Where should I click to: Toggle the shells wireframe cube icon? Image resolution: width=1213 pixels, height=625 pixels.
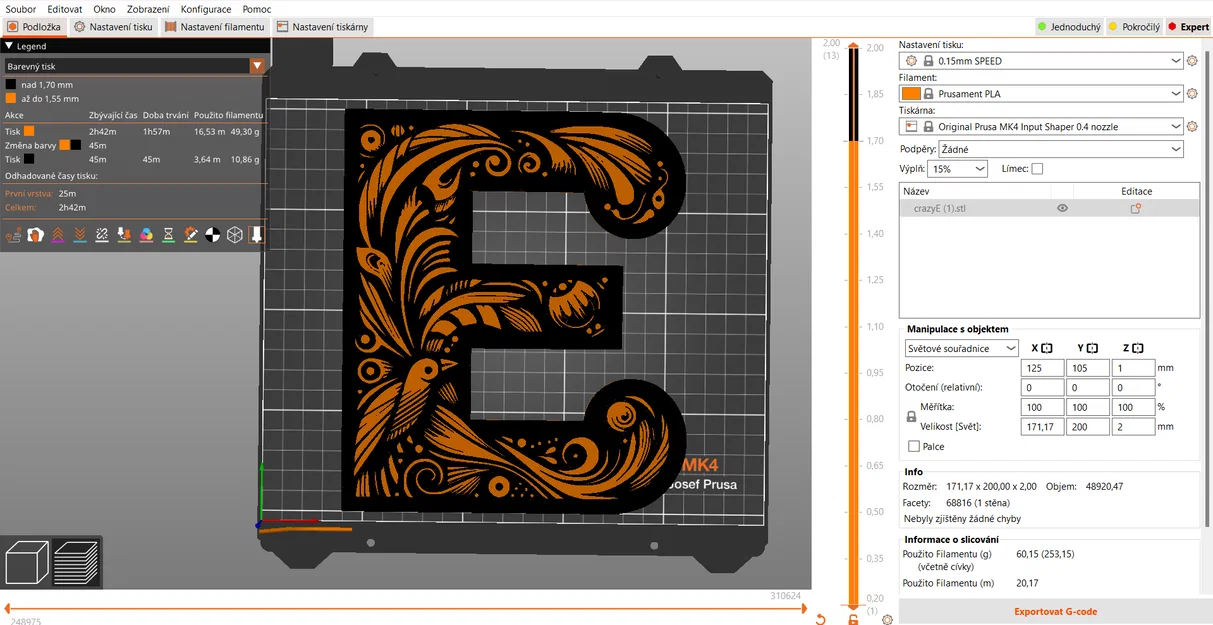pos(234,235)
